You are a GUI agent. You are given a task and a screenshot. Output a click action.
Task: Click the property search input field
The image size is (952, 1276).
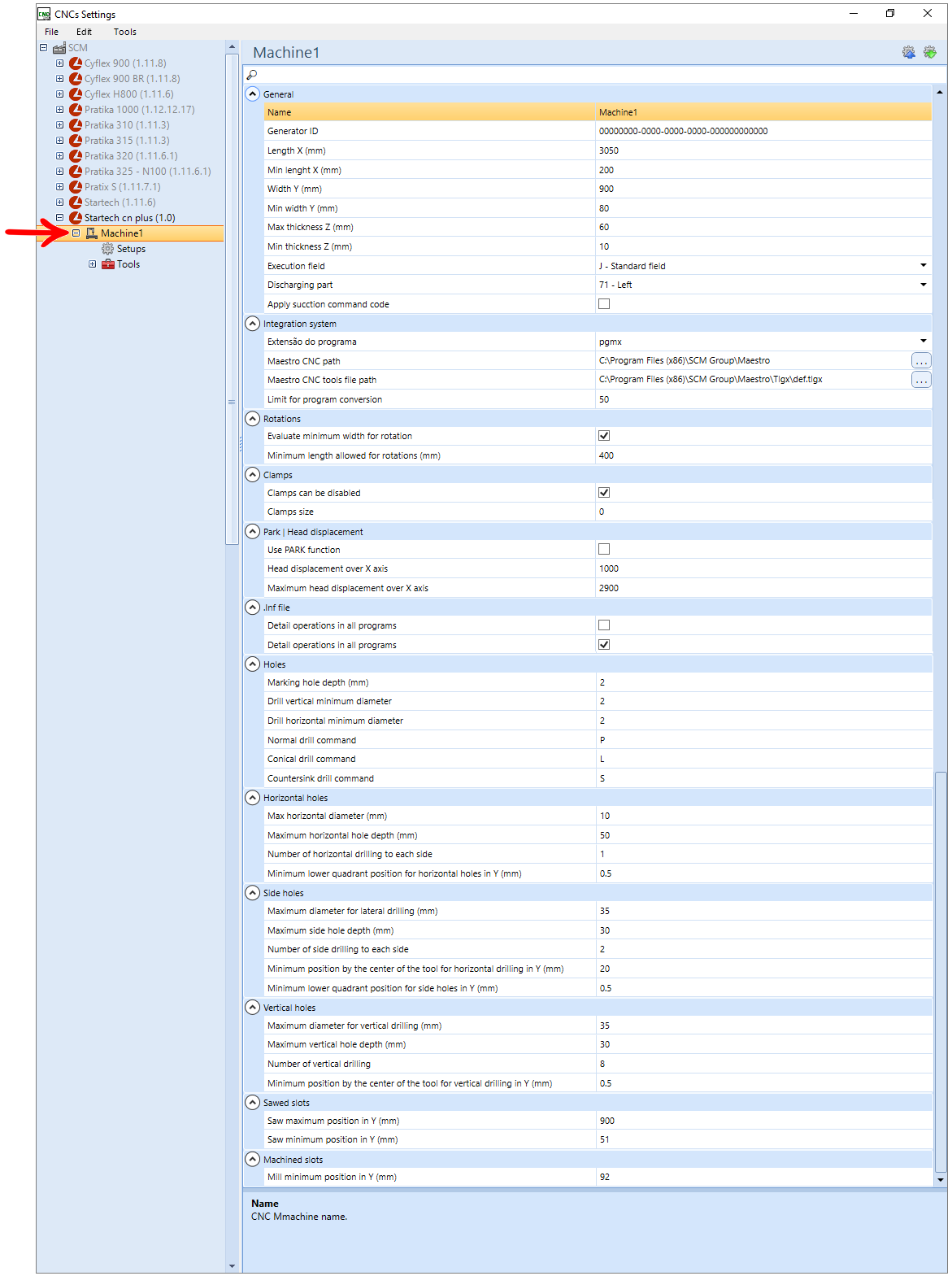tap(602, 75)
